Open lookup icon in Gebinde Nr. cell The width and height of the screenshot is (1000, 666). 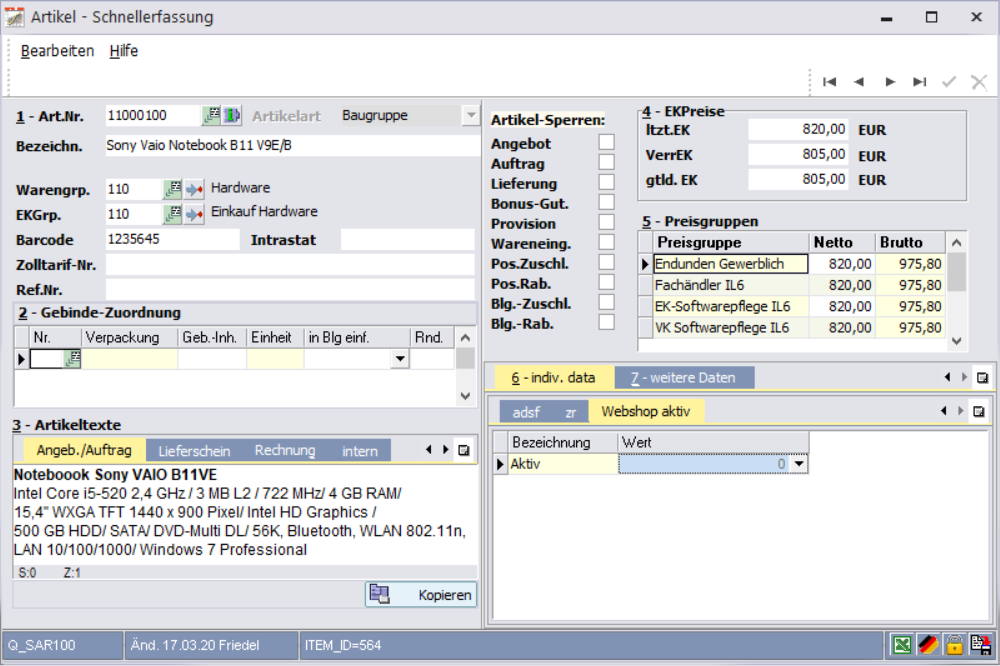(x=73, y=359)
